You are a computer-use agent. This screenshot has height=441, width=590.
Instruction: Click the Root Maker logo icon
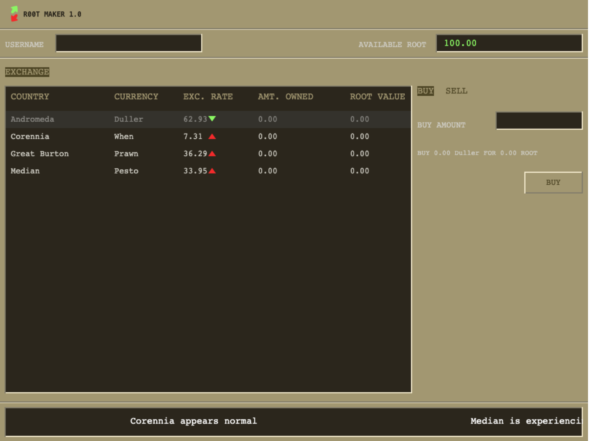click(x=14, y=14)
